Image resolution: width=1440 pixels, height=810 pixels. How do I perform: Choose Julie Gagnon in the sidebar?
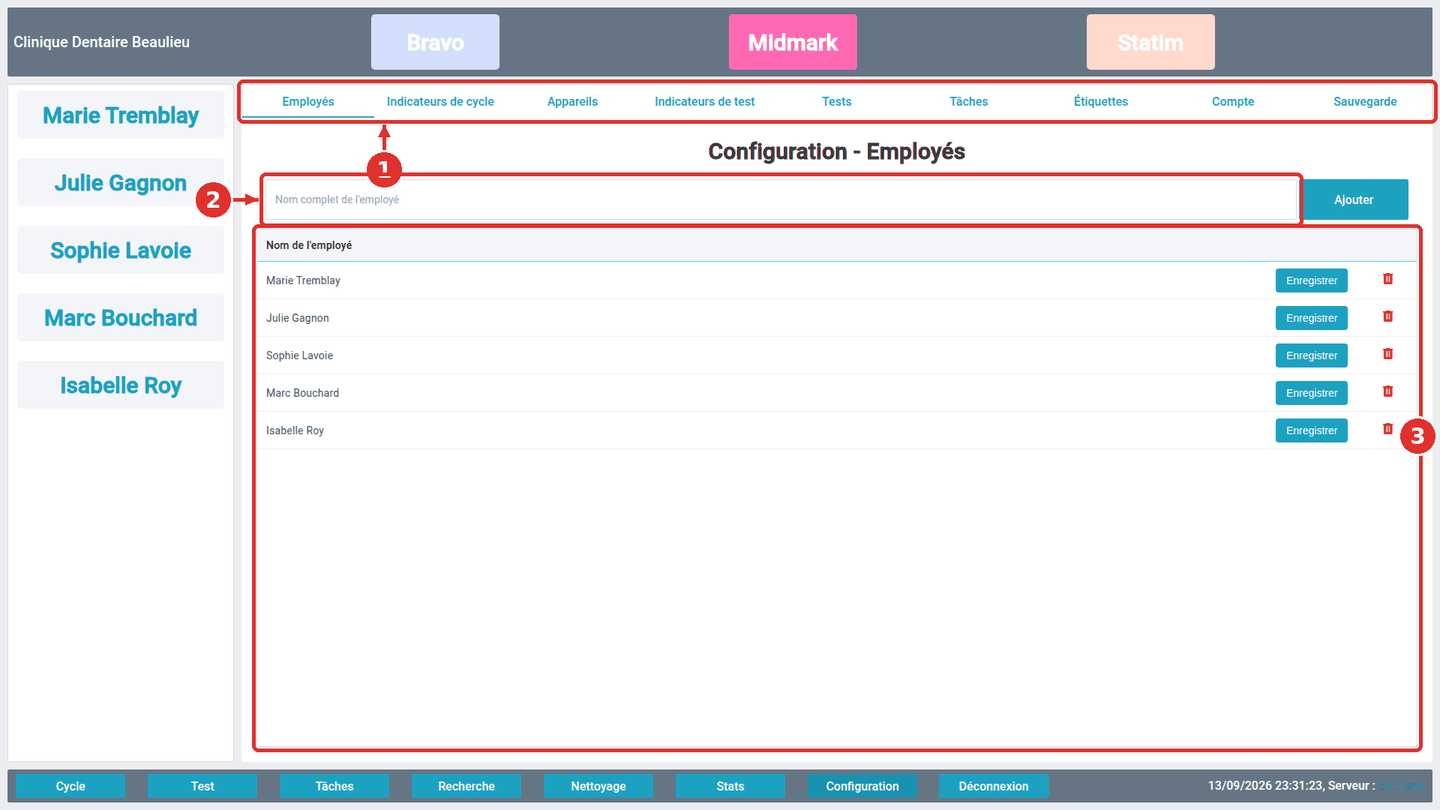point(121,183)
